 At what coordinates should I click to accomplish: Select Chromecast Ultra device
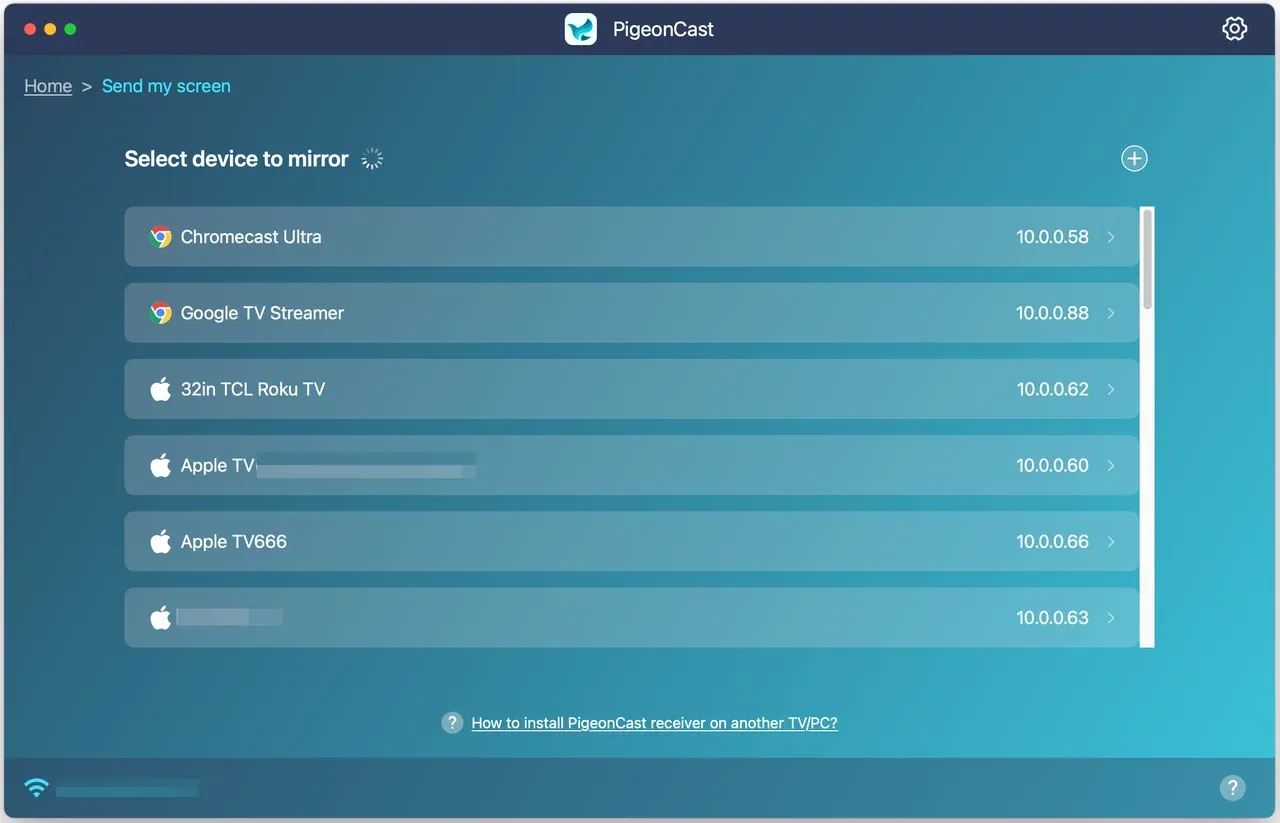[631, 237]
